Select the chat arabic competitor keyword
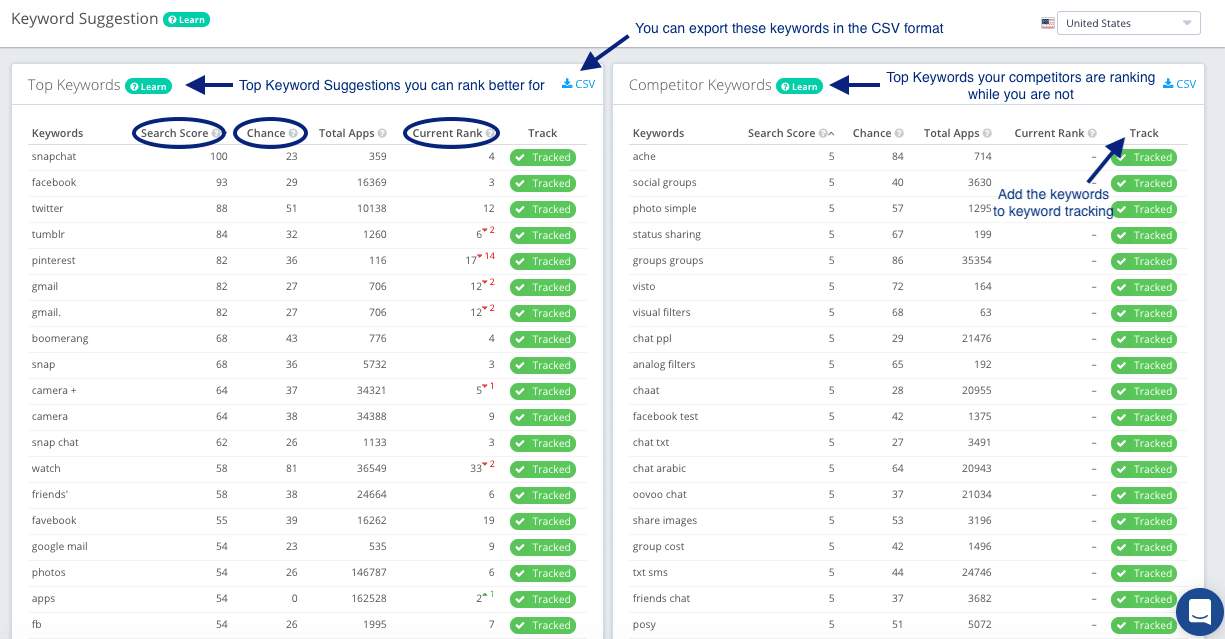Screen dimensions: 1225x639 coord(660,469)
